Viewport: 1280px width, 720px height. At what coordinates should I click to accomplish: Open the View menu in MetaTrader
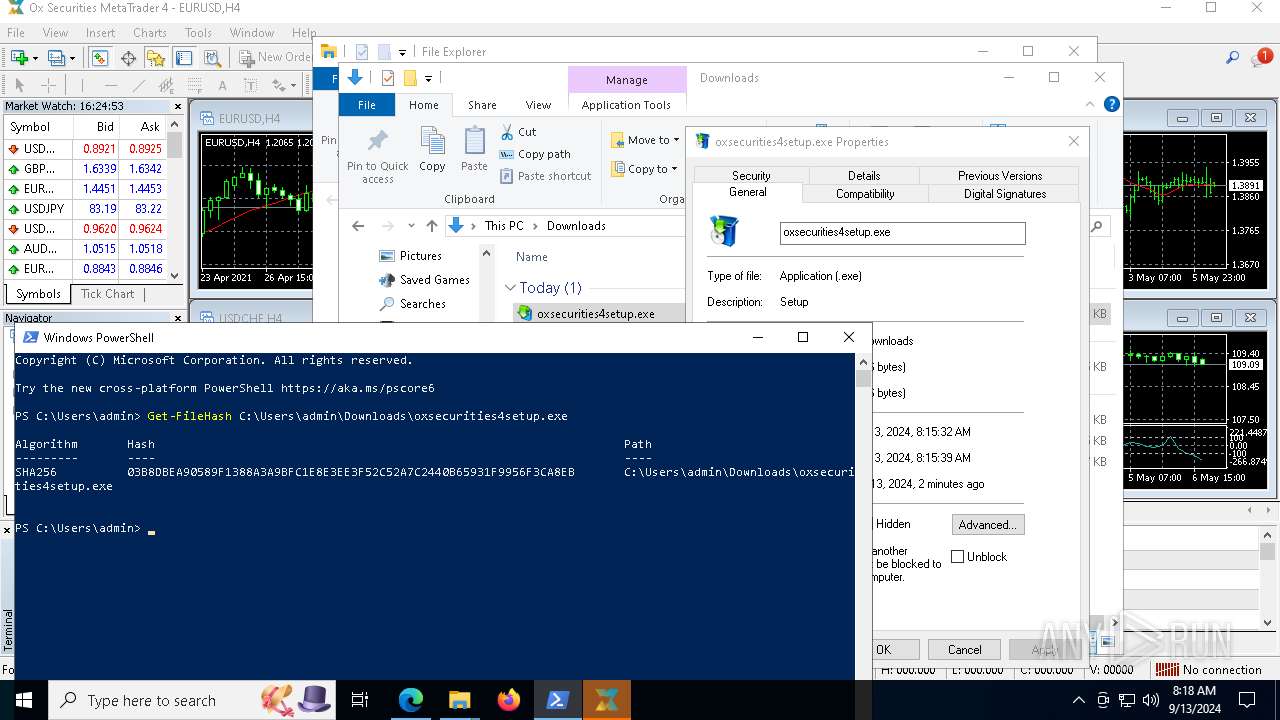tap(55, 33)
